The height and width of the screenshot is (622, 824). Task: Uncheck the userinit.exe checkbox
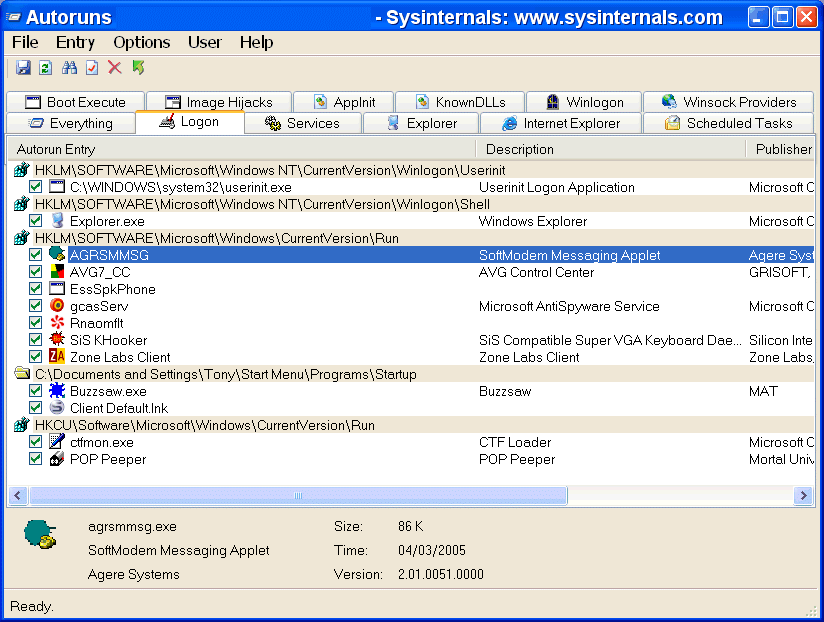pyautogui.click(x=36, y=186)
